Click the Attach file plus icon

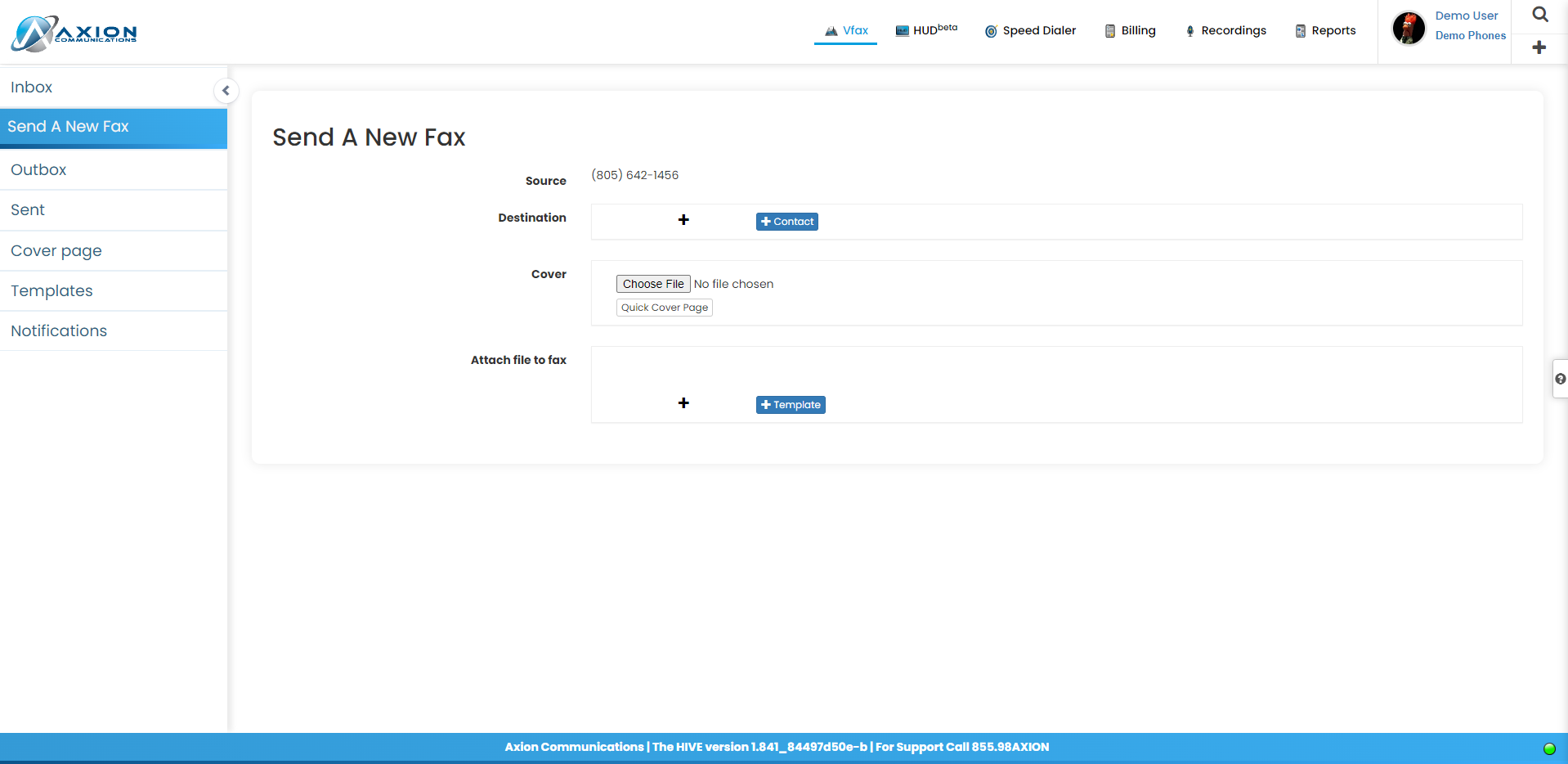tap(683, 403)
